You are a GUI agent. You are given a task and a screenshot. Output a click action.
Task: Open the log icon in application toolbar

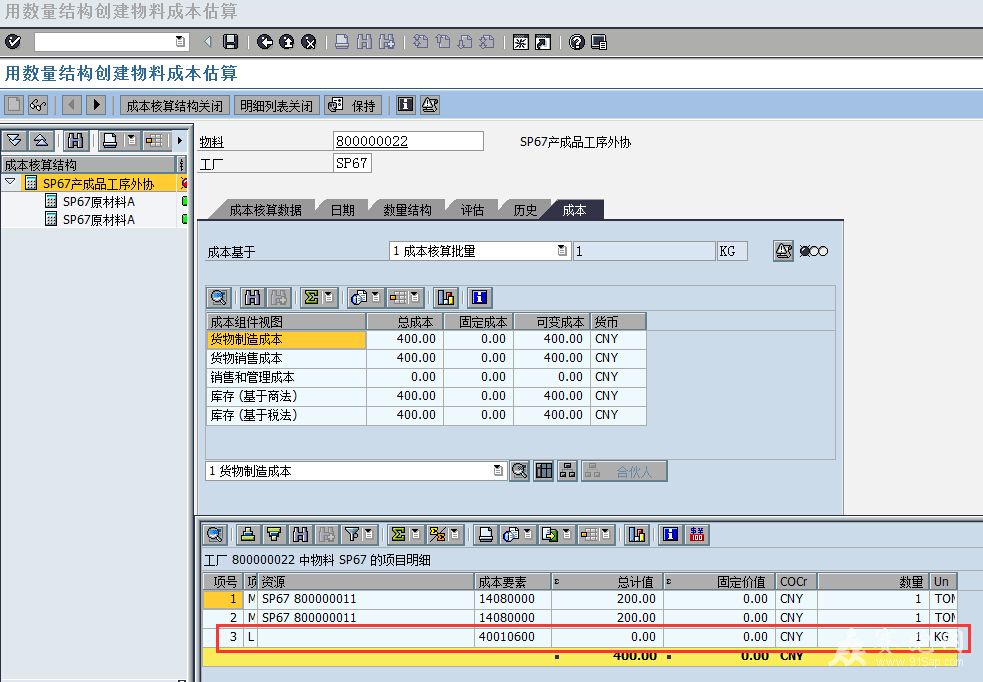point(430,105)
